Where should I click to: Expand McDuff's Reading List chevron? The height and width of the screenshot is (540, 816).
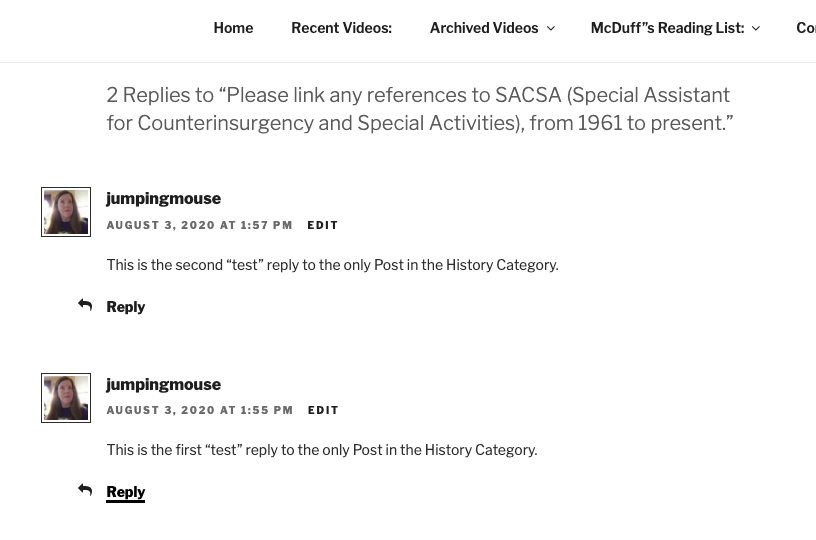[x=756, y=28]
